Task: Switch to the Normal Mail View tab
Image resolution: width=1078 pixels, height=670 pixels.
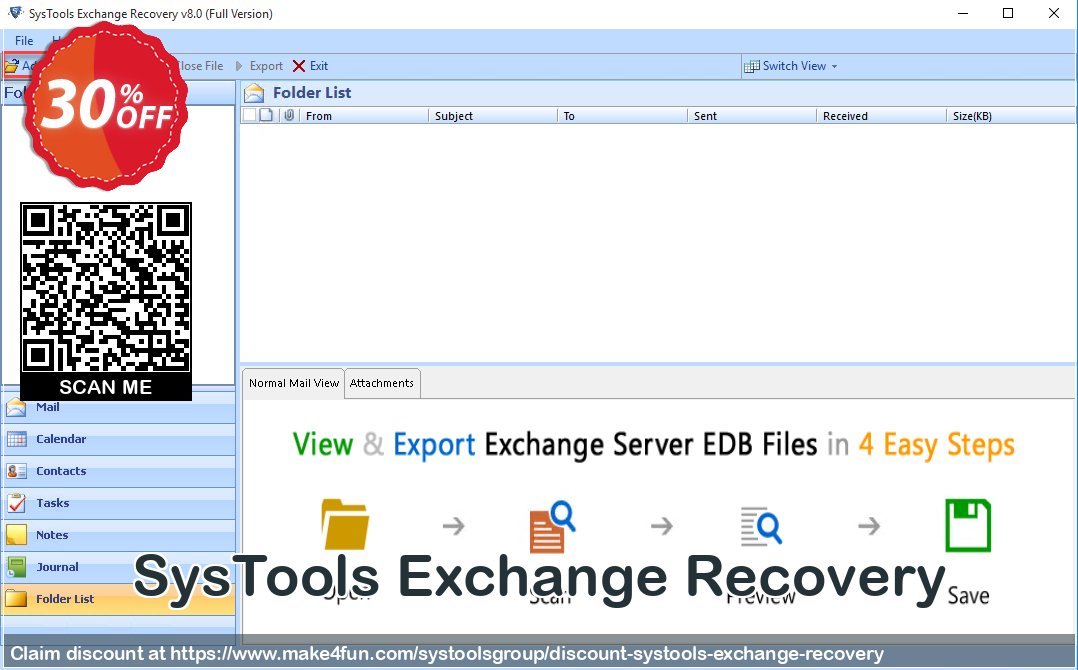Action: 294,383
